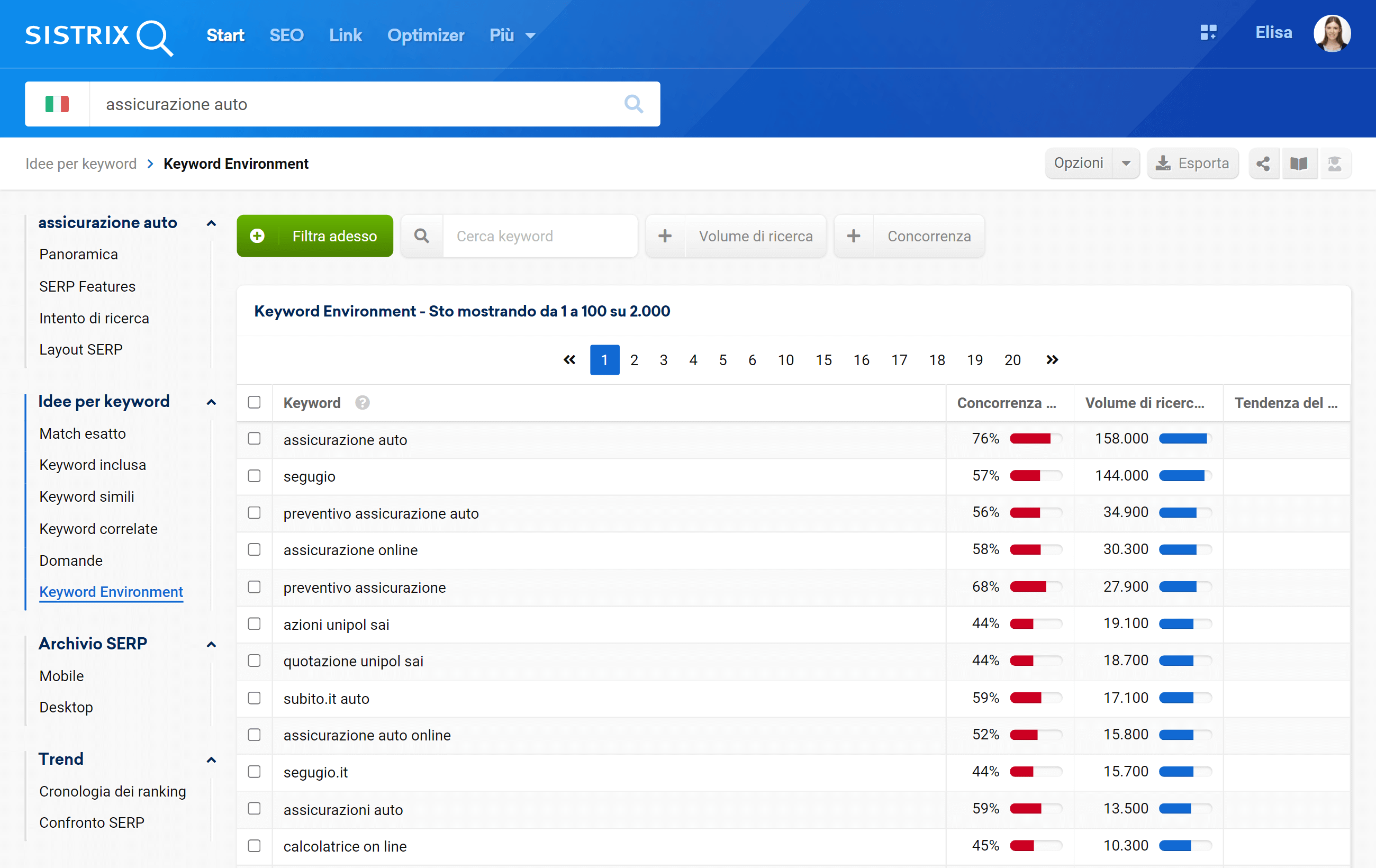
Task: Click the magnifier icon beside Cerca keyword
Action: coord(422,236)
